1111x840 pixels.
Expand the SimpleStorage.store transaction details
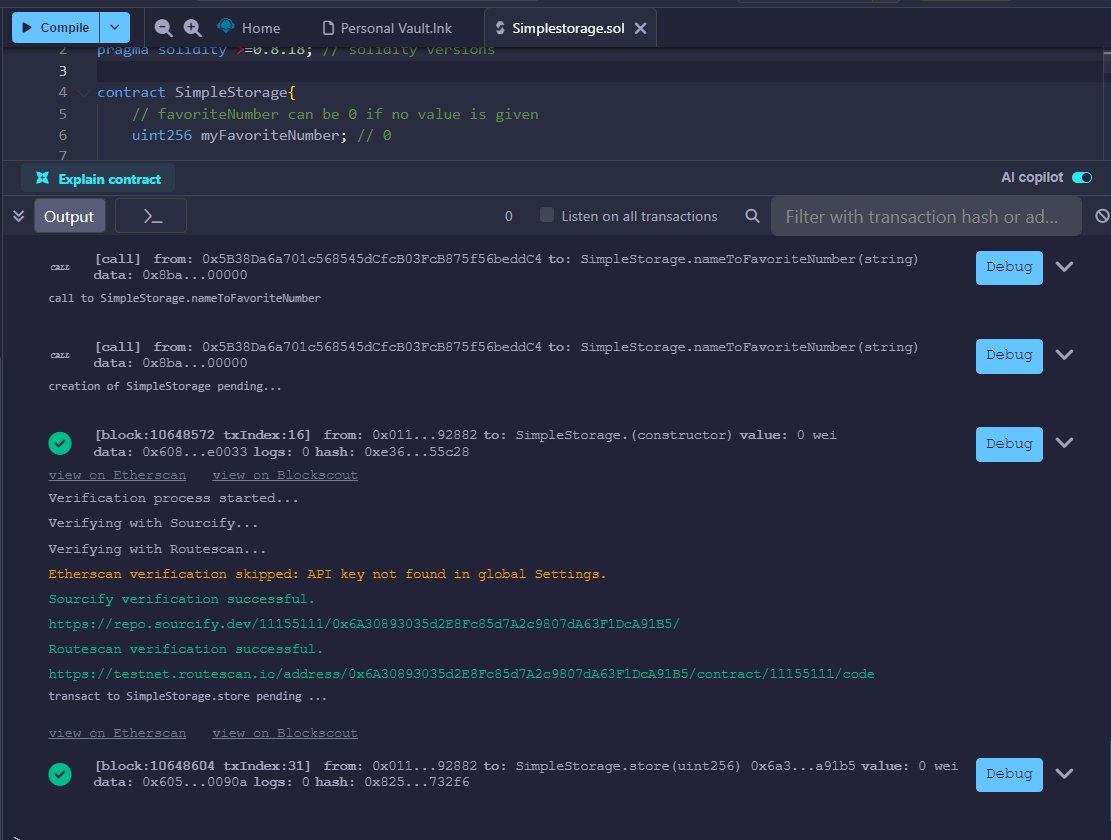[1064, 773]
